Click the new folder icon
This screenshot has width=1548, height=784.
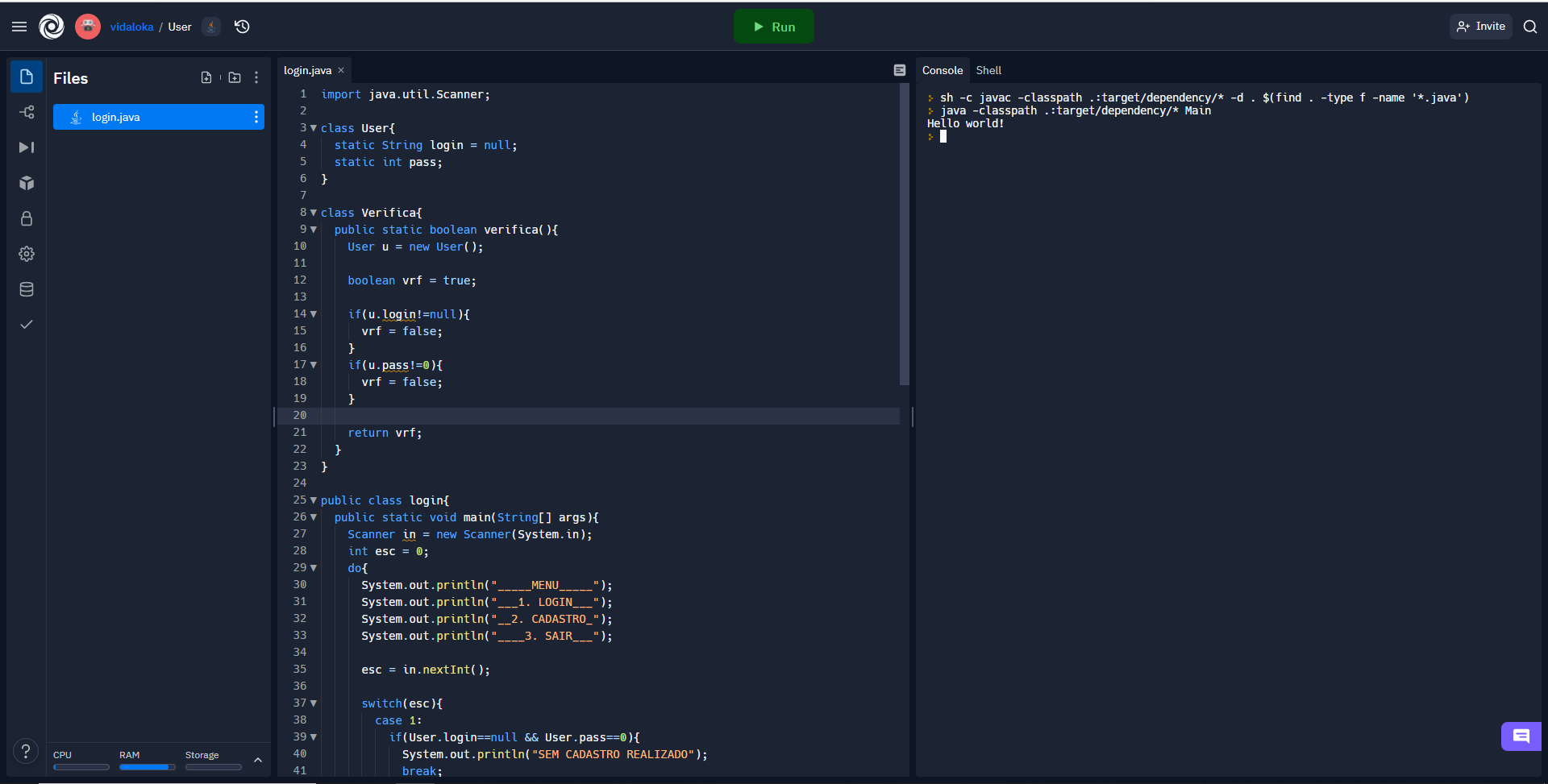point(235,77)
